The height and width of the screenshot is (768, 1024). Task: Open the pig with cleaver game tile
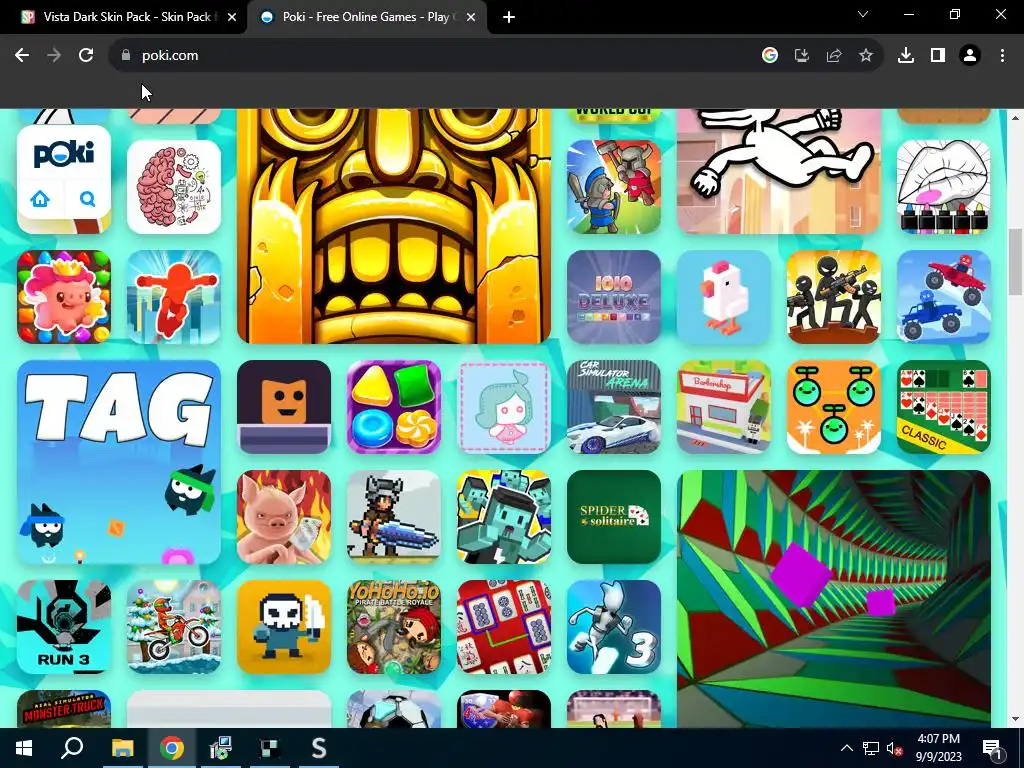(x=284, y=517)
